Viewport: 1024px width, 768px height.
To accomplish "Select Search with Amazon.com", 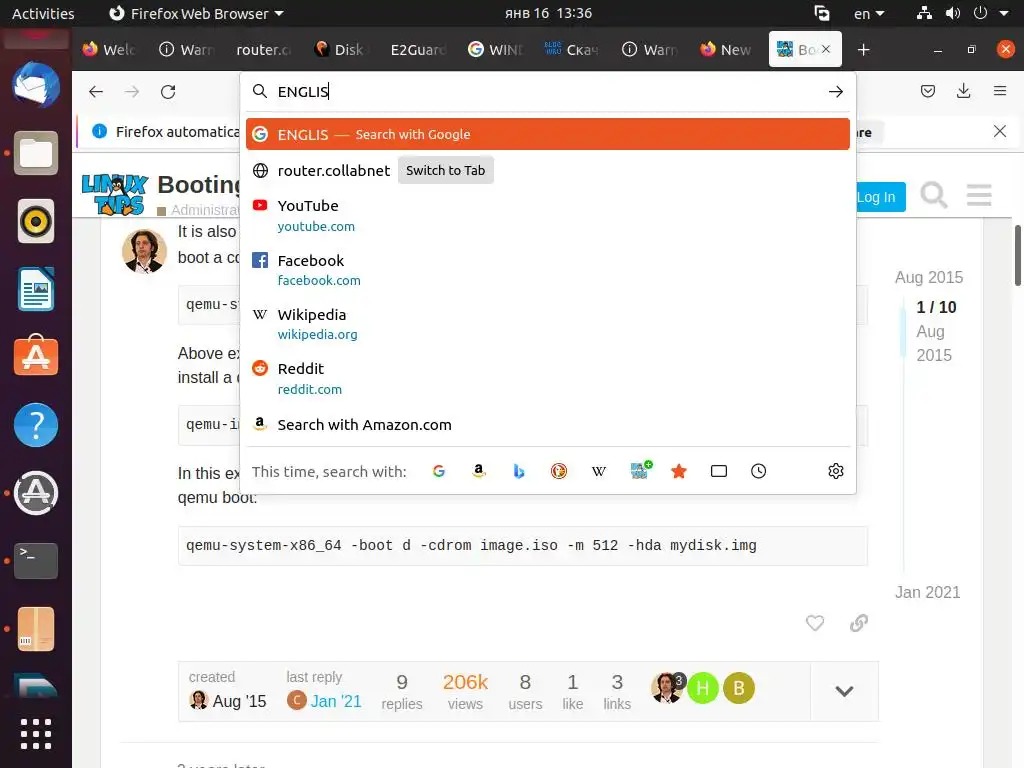I will tap(547, 425).
